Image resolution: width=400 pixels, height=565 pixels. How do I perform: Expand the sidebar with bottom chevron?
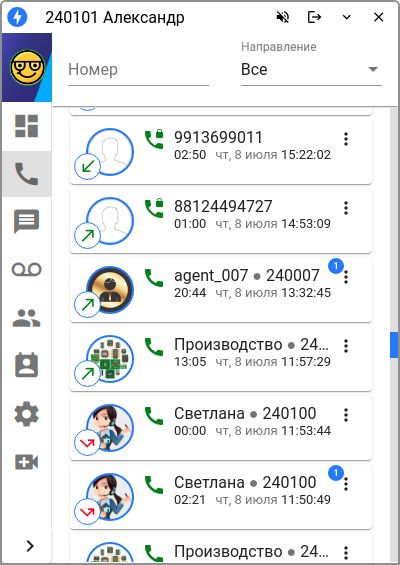point(30,546)
